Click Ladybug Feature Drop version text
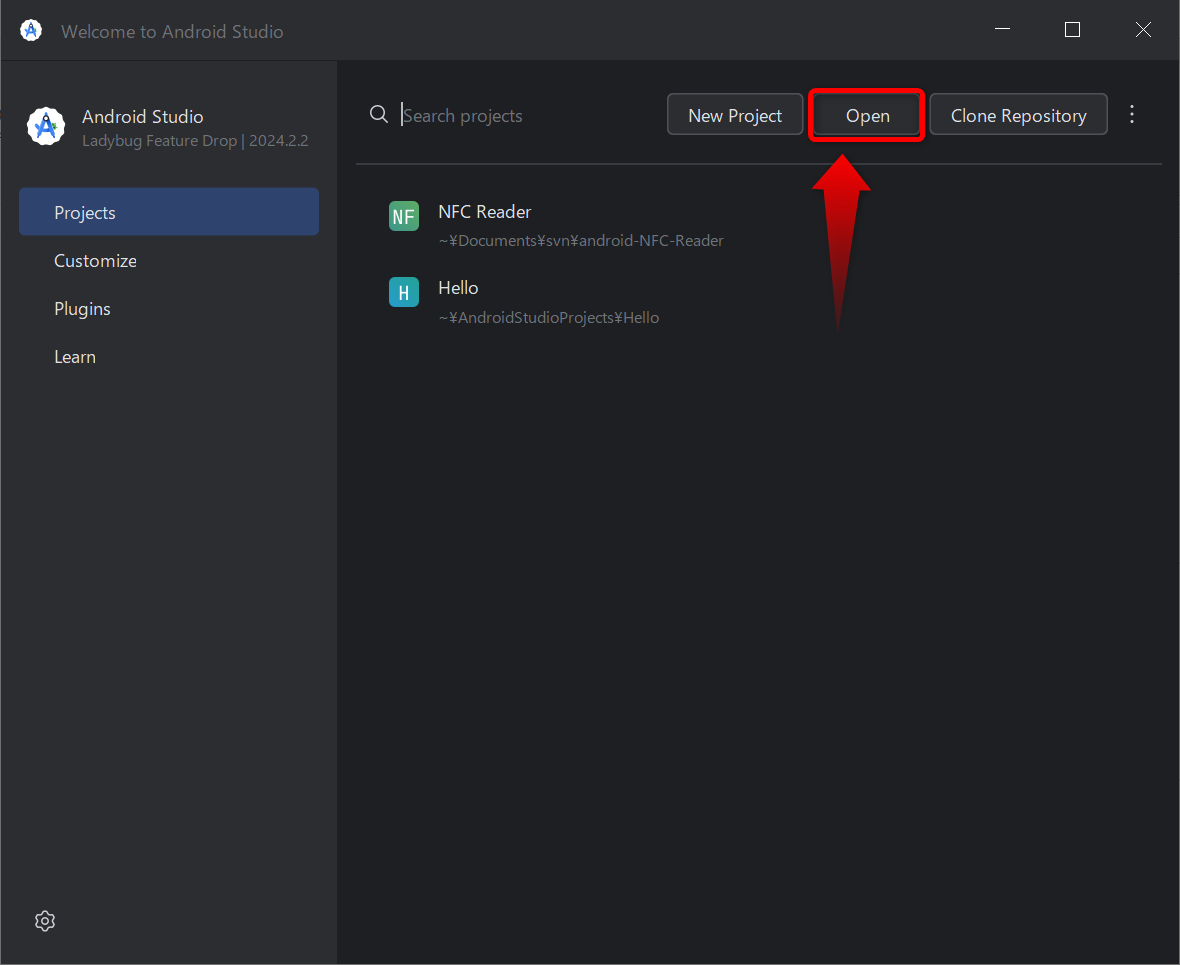 (195, 141)
